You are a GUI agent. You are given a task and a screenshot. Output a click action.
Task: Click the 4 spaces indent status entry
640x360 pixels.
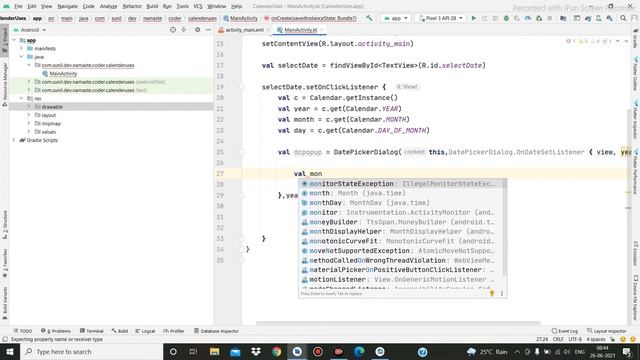coord(596,339)
